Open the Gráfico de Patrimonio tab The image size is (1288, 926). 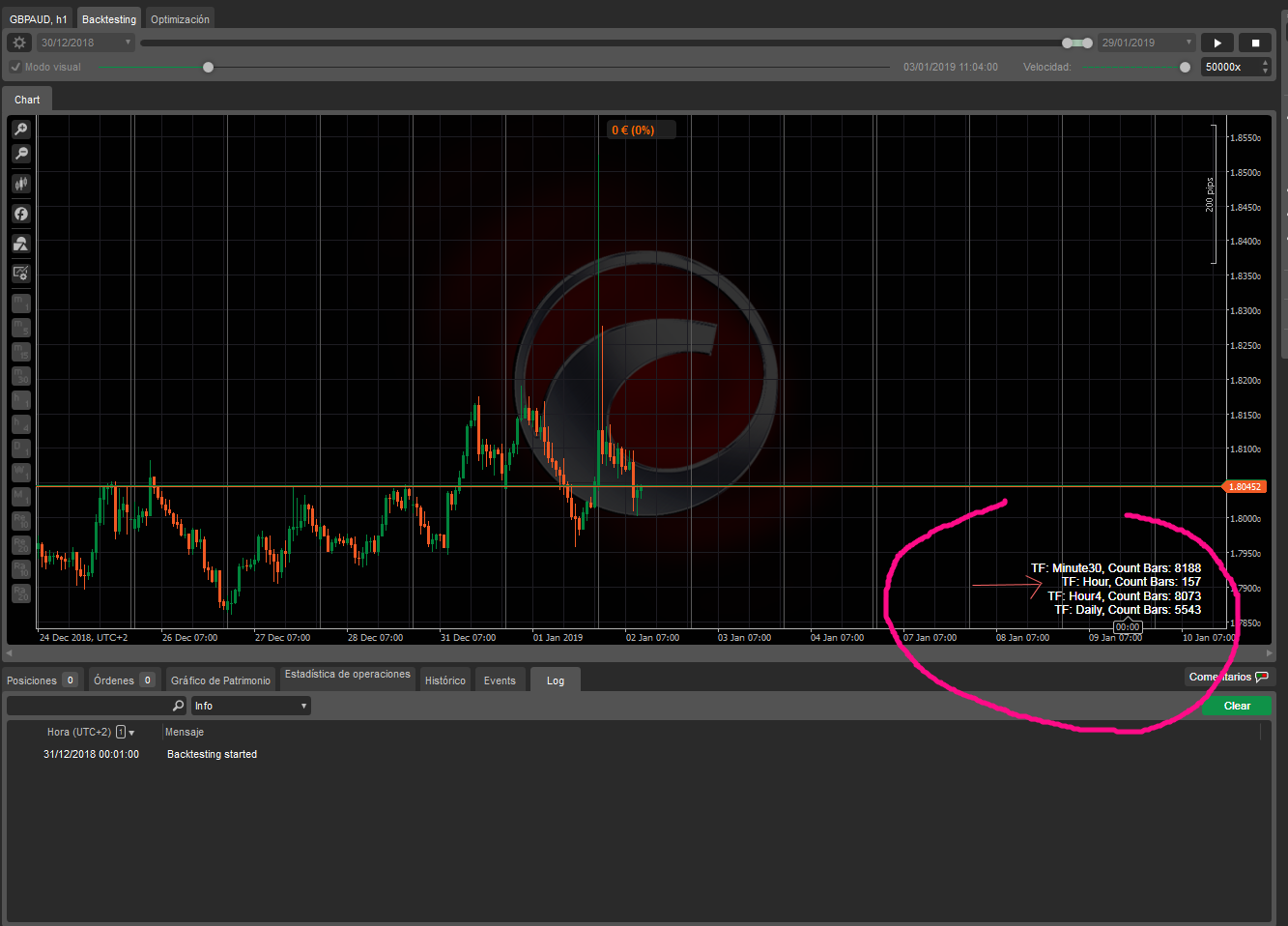click(x=220, y=680)
